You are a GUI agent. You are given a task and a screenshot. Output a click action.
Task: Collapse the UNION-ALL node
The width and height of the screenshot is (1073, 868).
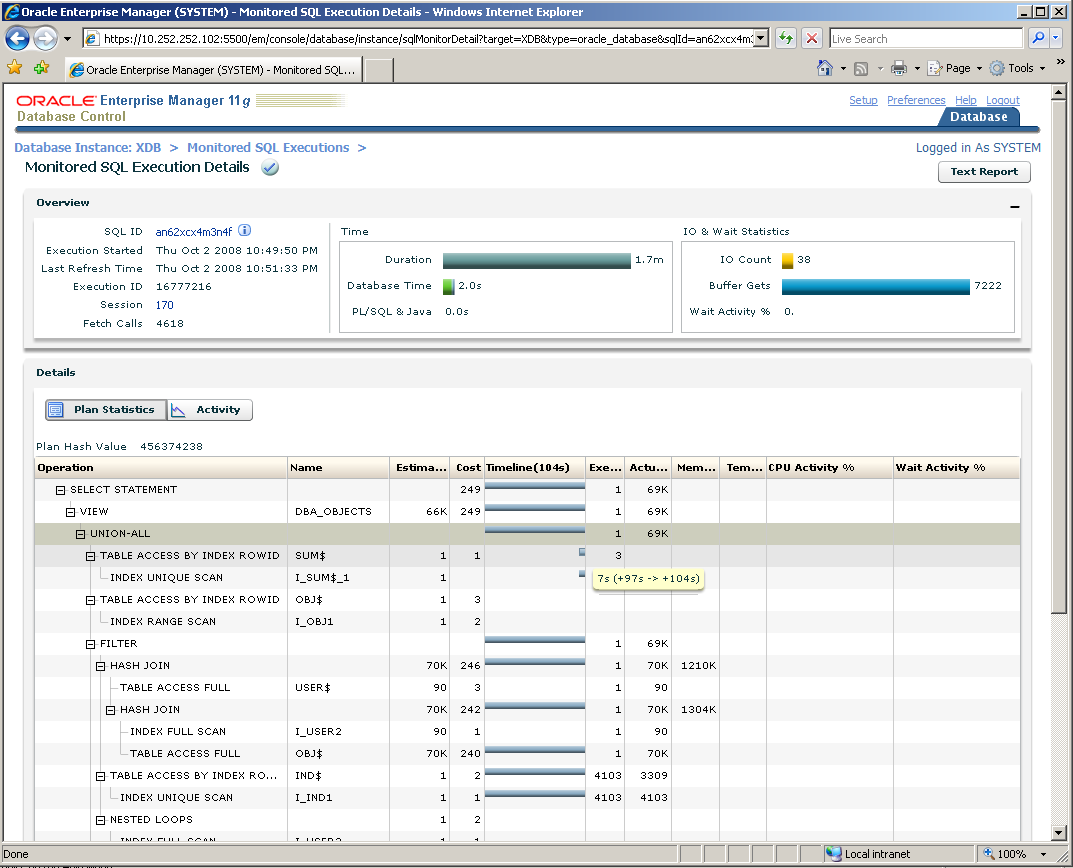pos(80,534)
